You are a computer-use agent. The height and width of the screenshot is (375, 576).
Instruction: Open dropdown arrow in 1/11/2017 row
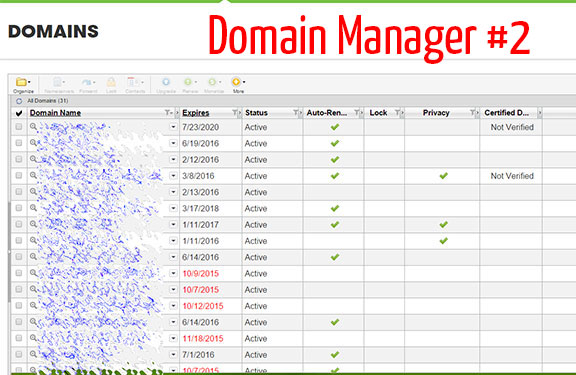tap(173, 224)
